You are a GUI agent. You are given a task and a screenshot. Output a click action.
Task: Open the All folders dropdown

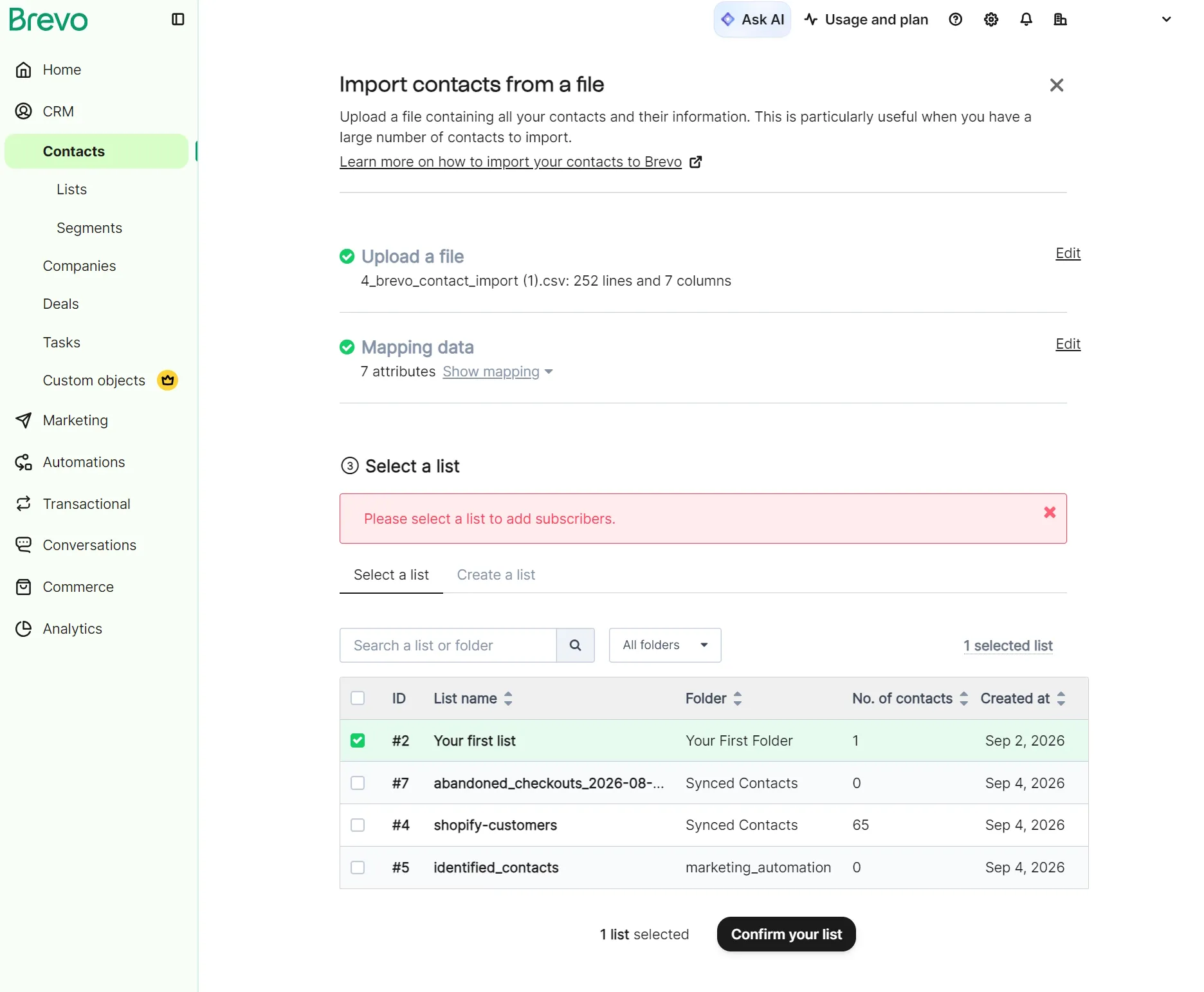665,645
